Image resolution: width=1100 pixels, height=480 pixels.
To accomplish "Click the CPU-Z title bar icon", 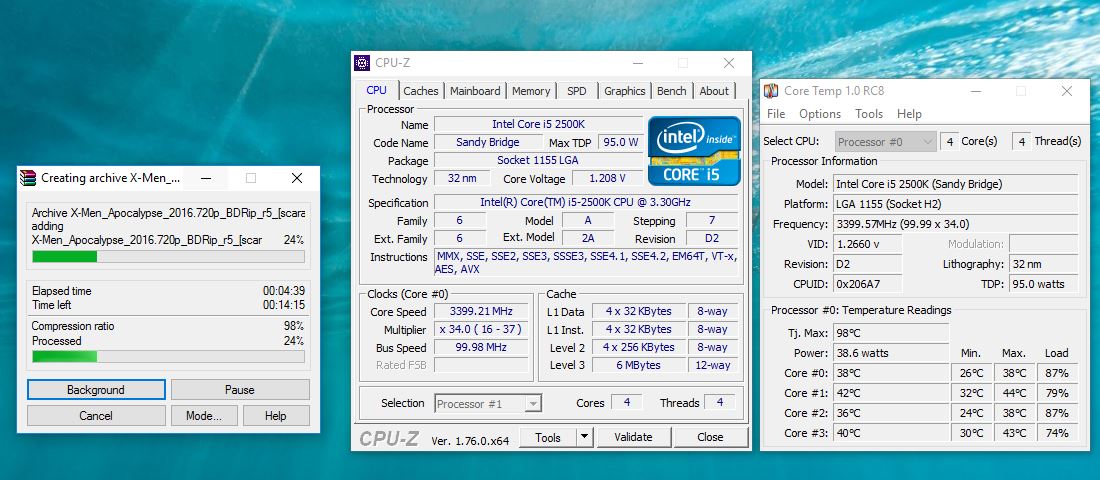I will click(362, 63).
